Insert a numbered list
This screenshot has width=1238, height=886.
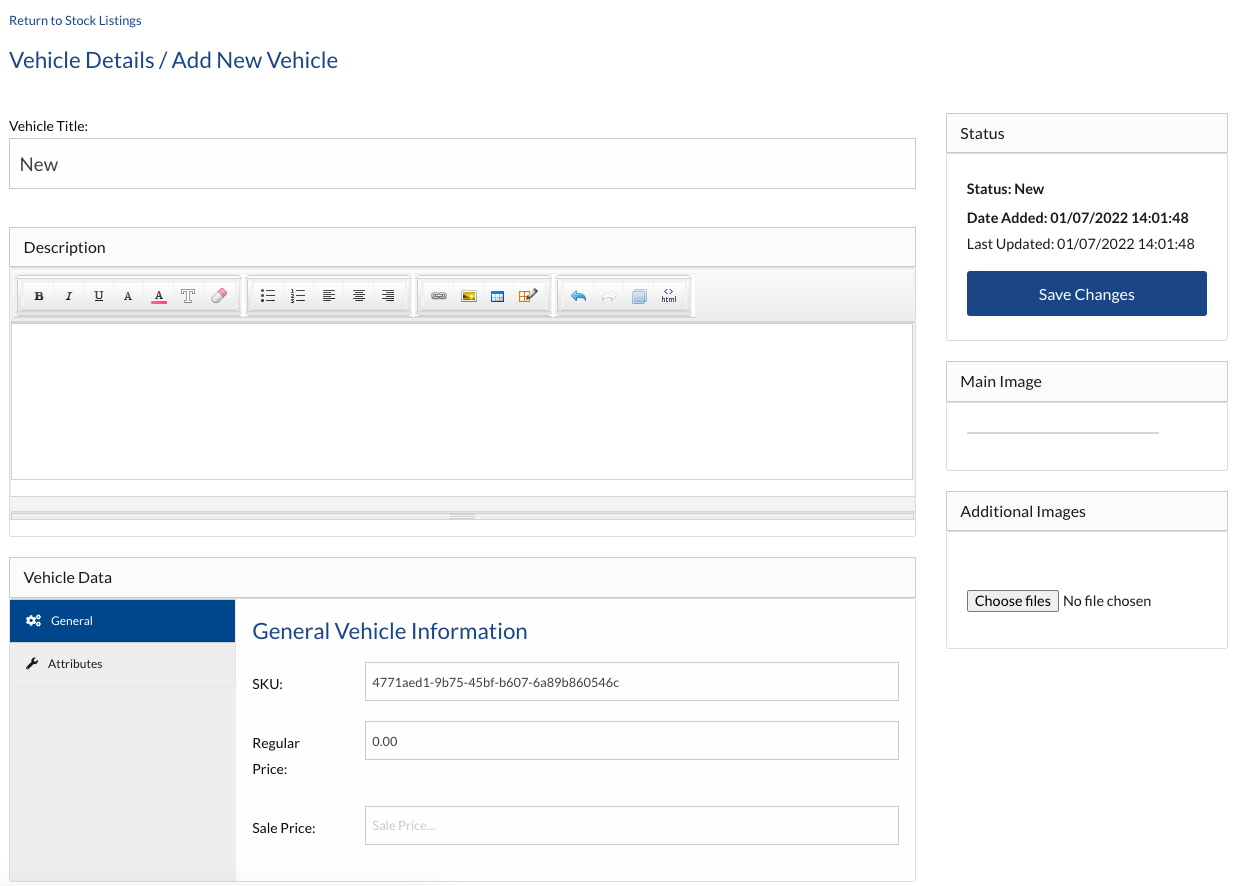(x=298, y=296)
